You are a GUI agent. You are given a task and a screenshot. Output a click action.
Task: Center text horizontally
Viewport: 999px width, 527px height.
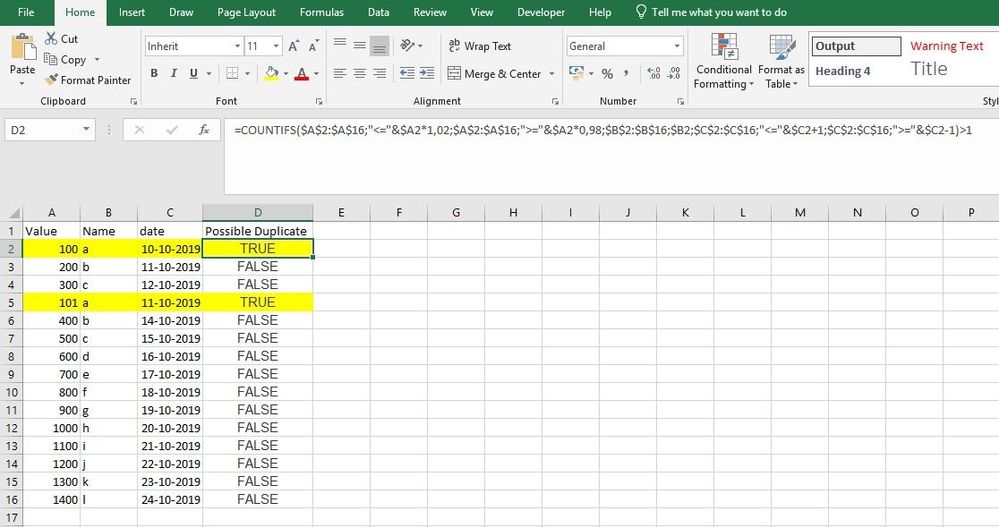pos(360,73)
